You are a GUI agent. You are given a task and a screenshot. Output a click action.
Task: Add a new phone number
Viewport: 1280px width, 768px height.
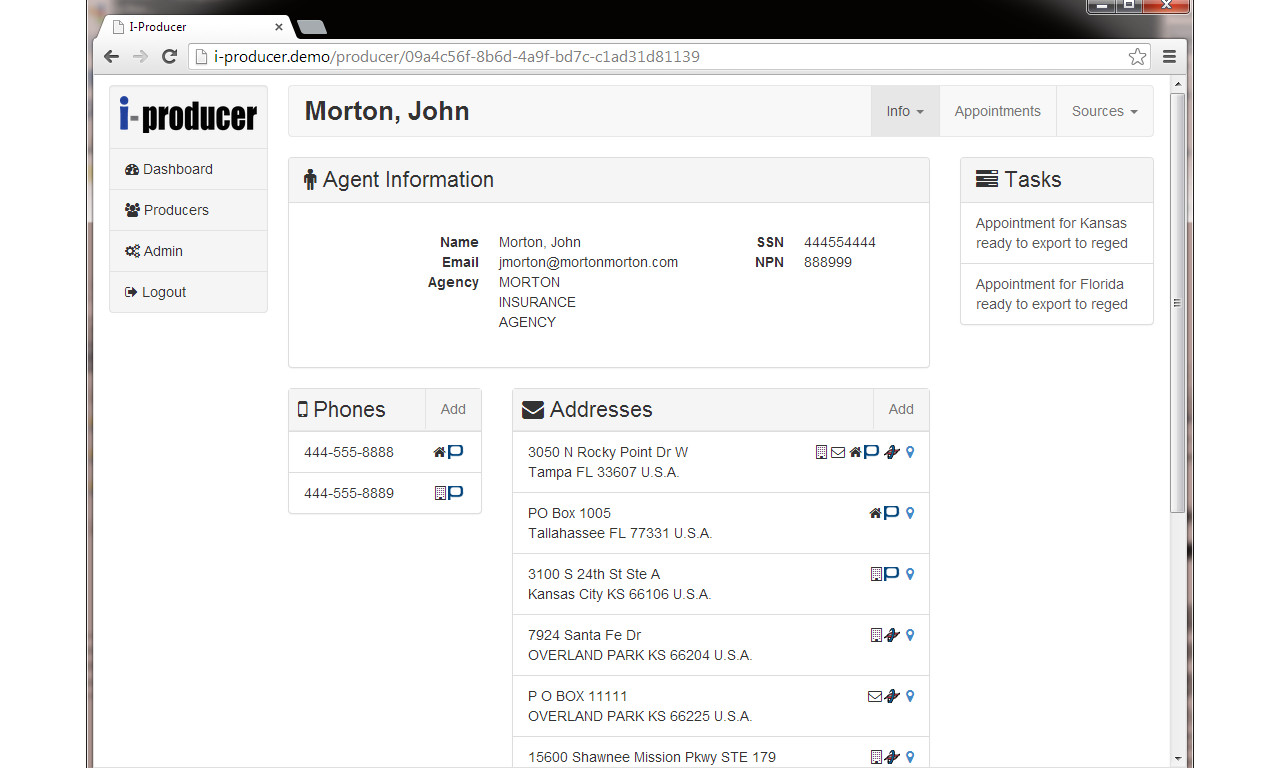coord(453,409)
